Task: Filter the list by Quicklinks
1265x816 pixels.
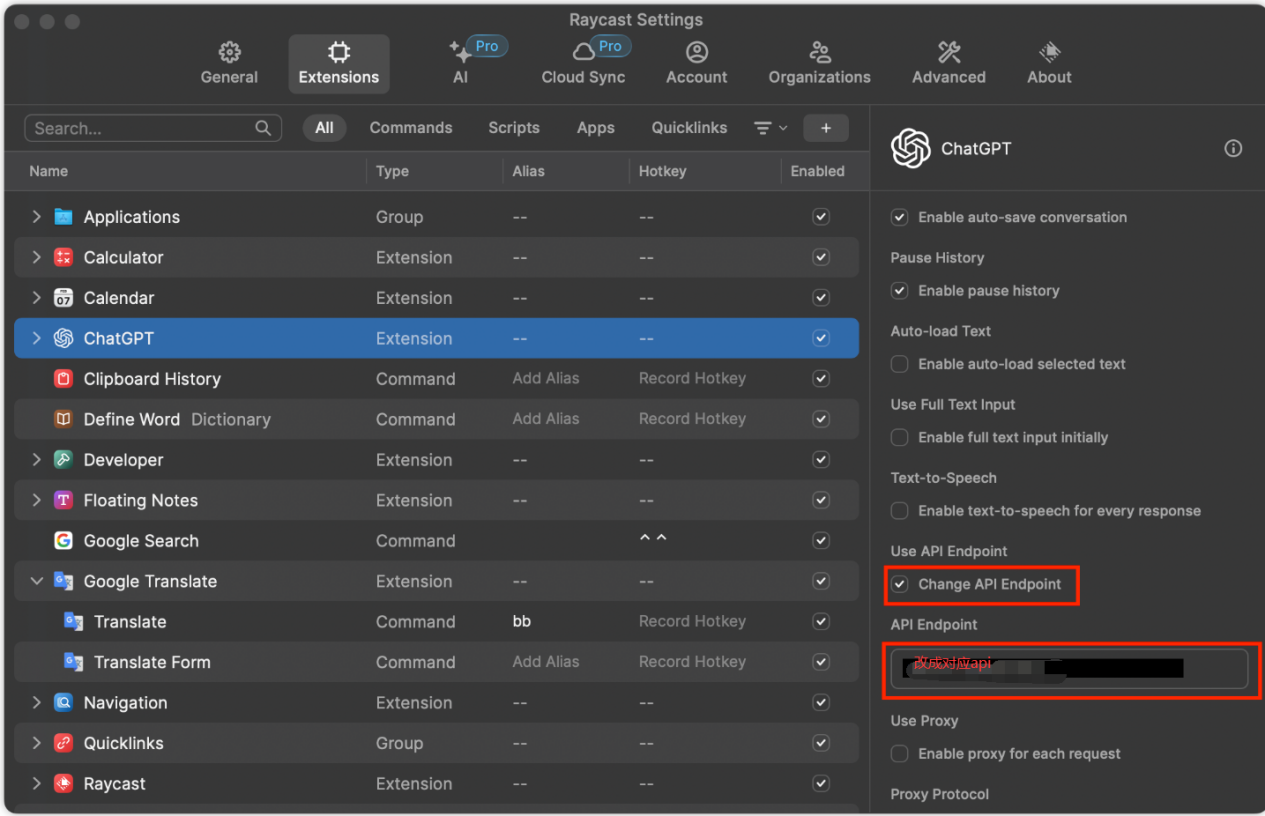Action: pyautogui.click(x=689, y=128)
